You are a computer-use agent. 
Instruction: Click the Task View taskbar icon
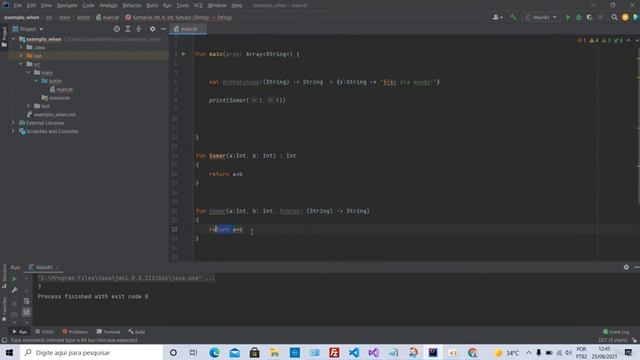pyautogui.click(x=193, y=352)
